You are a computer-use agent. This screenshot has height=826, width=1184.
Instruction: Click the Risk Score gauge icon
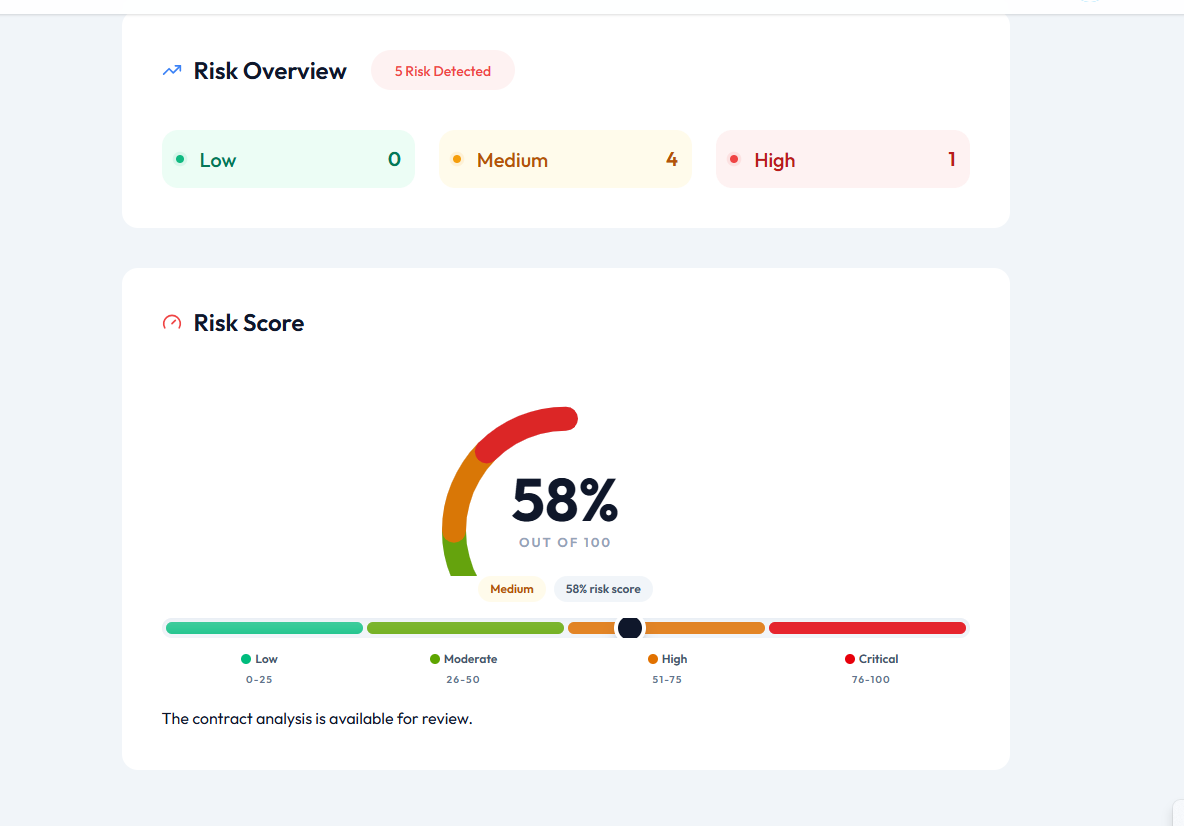pyautogui.click(x=172, y=322)
